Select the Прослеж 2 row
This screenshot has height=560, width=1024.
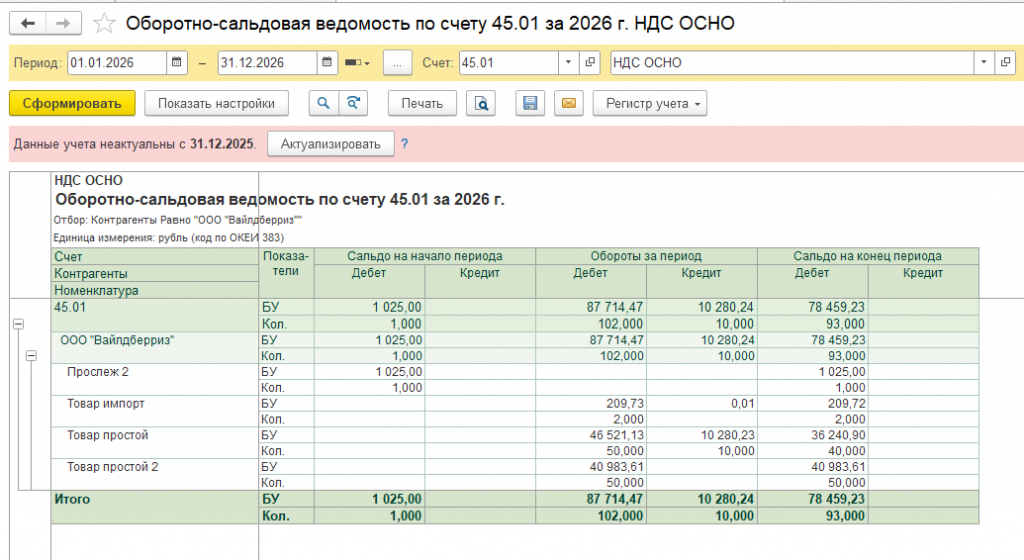coord(155,379)
